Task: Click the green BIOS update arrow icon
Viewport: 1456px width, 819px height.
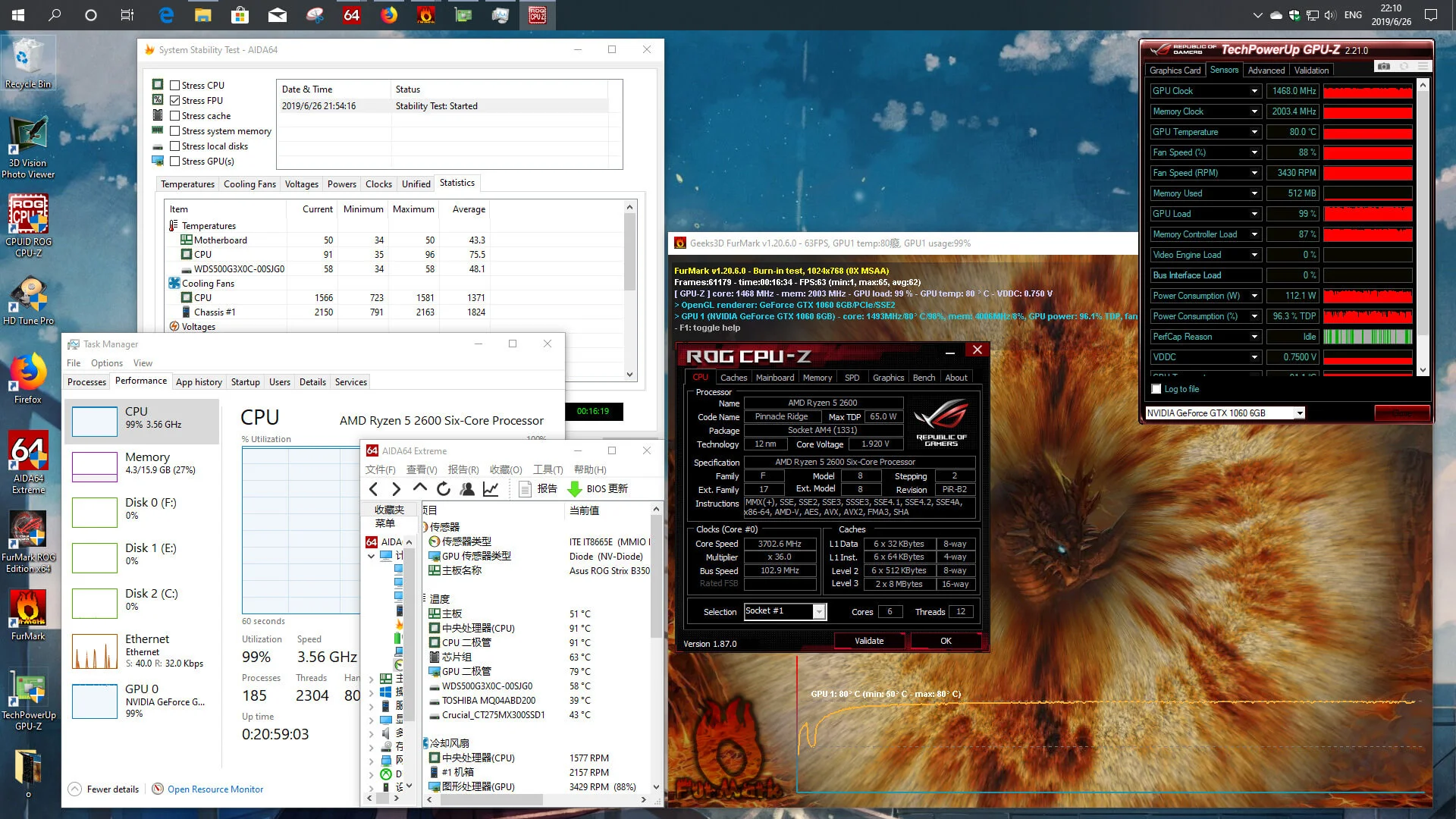Action: pyautogui.click(x=575, y=489)
